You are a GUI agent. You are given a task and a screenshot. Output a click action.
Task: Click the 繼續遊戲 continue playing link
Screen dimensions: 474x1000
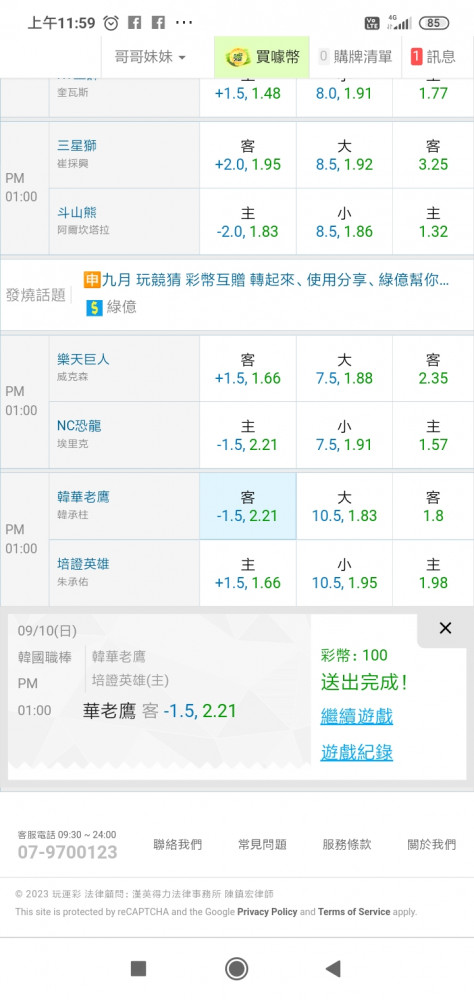pos(357,716)
